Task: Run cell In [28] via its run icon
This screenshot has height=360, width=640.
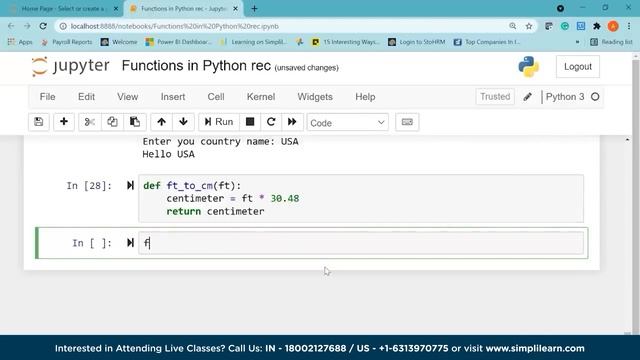Action: pyautogui.click(x=130, y=186)
